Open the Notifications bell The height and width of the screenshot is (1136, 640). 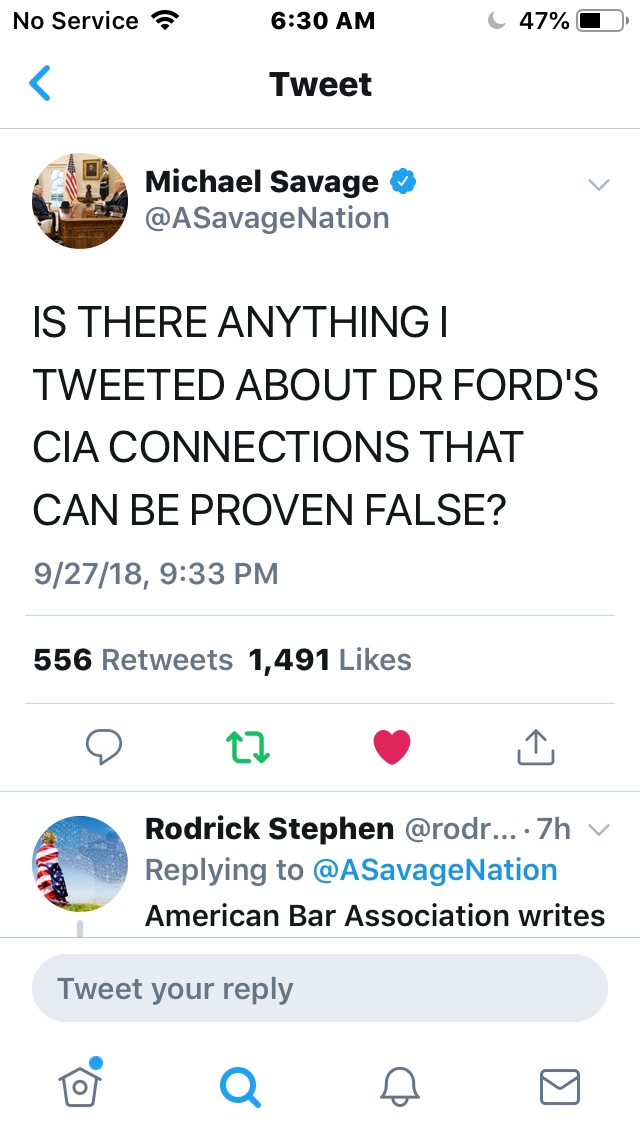point(398,1085)
